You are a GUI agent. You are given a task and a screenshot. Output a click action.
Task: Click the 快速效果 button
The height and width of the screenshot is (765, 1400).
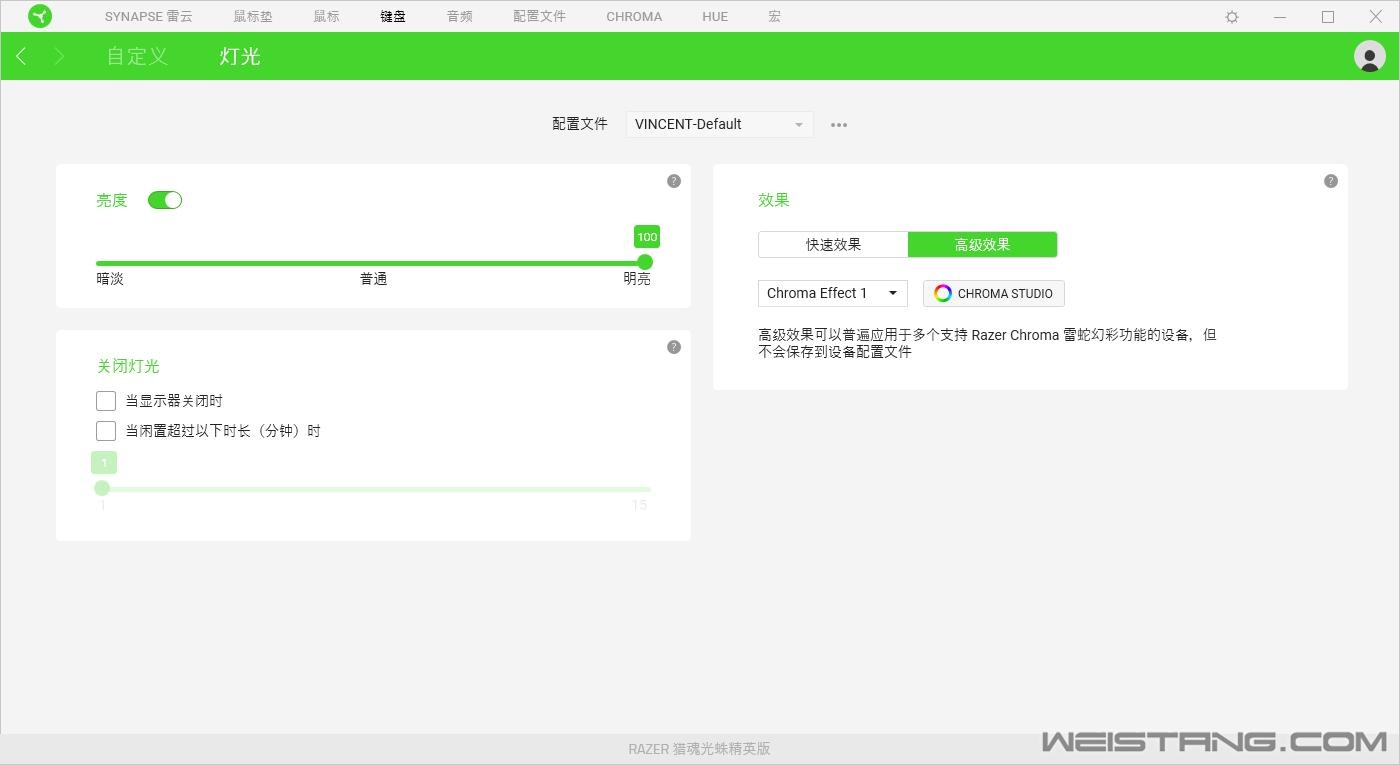click(x=832, y=244)
